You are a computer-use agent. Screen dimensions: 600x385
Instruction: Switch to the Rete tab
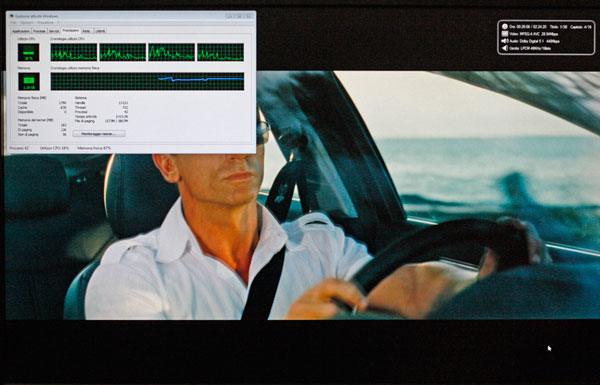click(x=86, y=31)
